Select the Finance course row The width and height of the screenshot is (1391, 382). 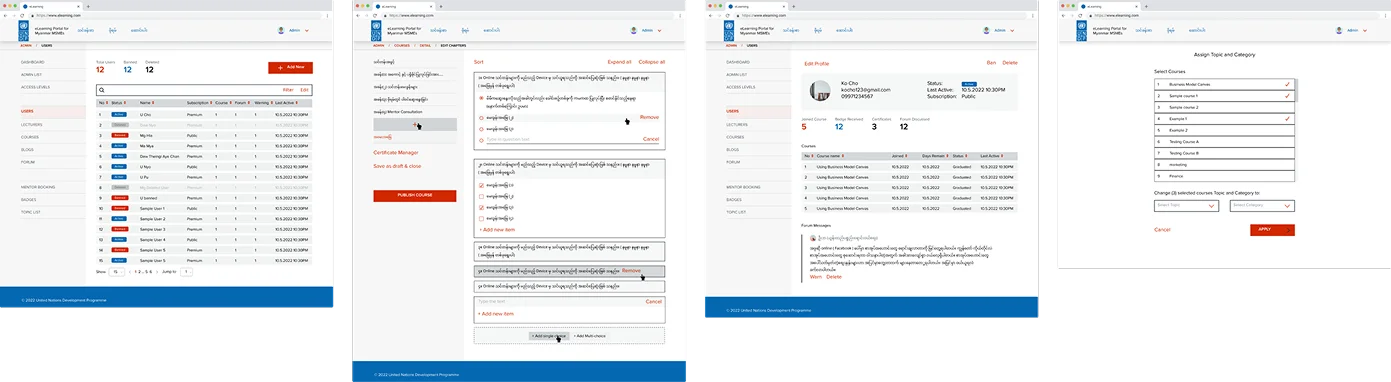point(1224,176)
